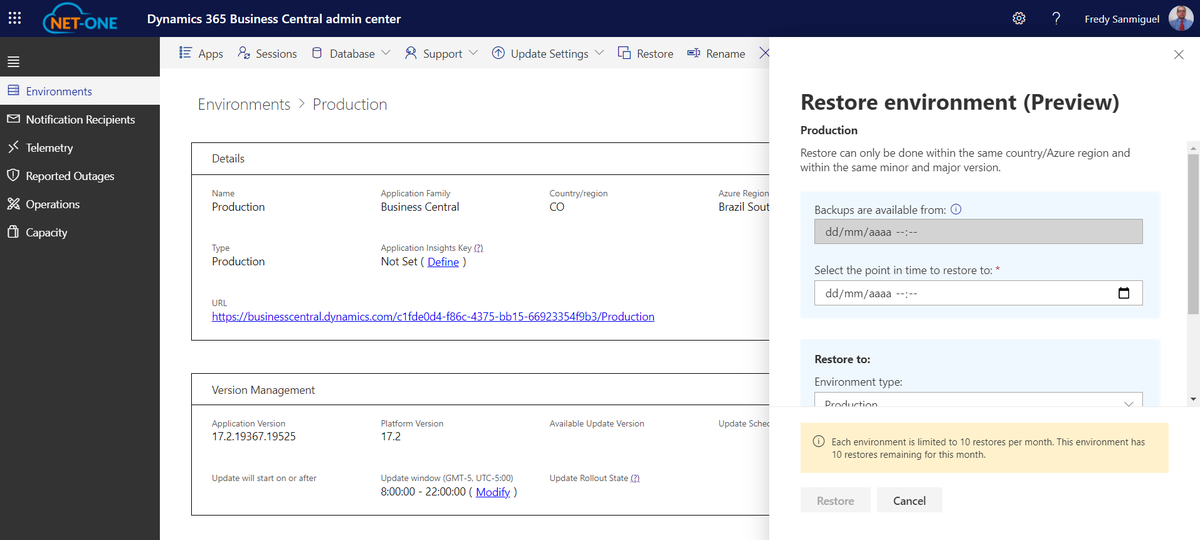The height and width of the screenshot is (540, 1200).
Task: Open the app launcher waffle icon
Action: [x=15, y=18]
